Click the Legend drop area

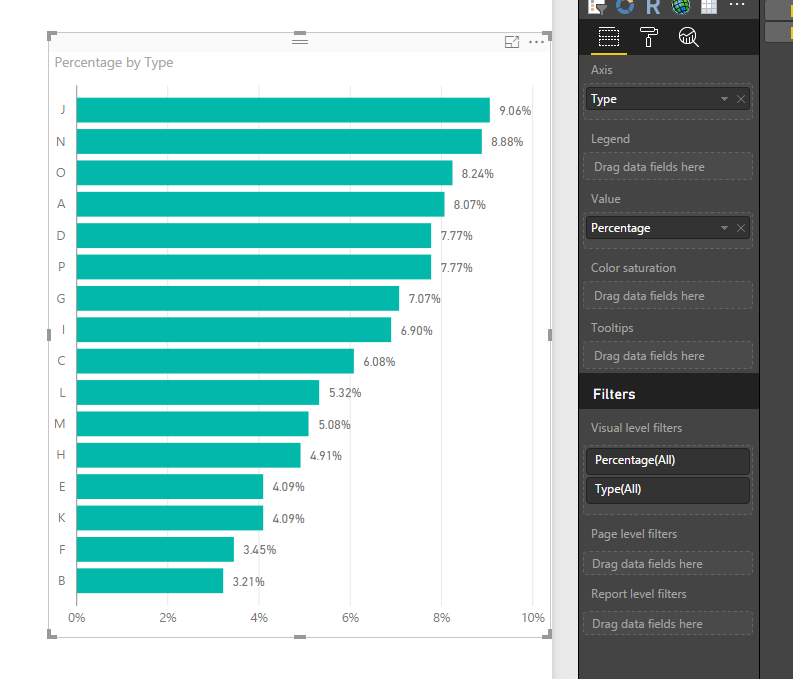tap(668, 166)
